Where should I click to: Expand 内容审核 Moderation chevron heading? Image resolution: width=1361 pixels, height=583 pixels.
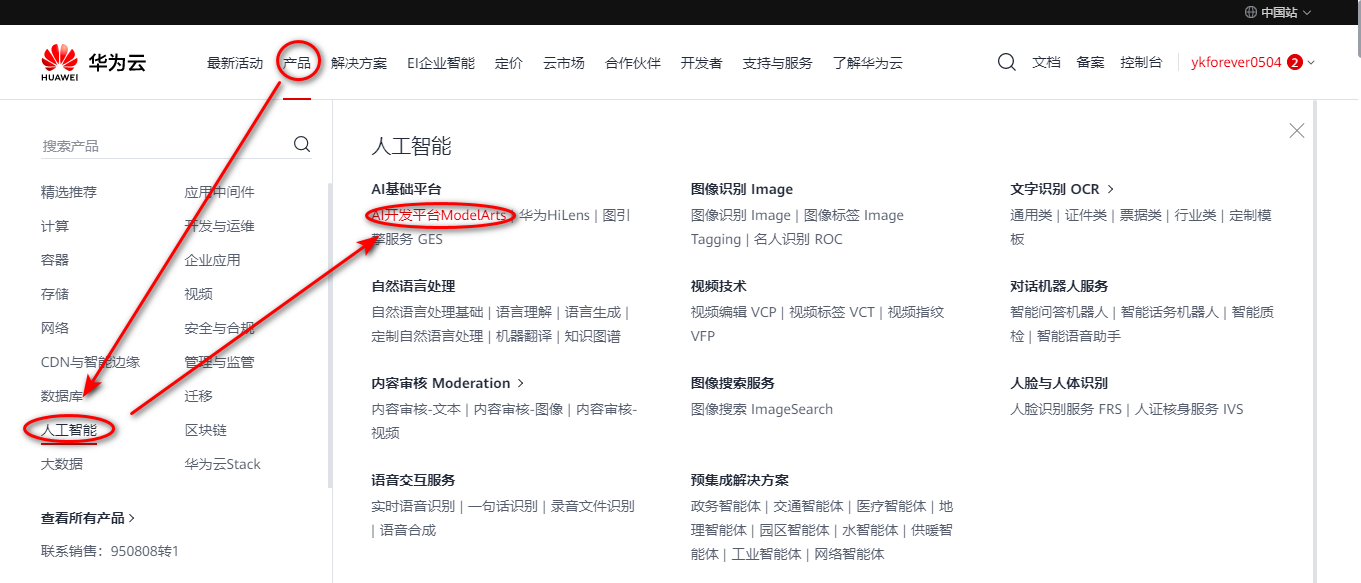pyautogui.click(x=447, y=383)
